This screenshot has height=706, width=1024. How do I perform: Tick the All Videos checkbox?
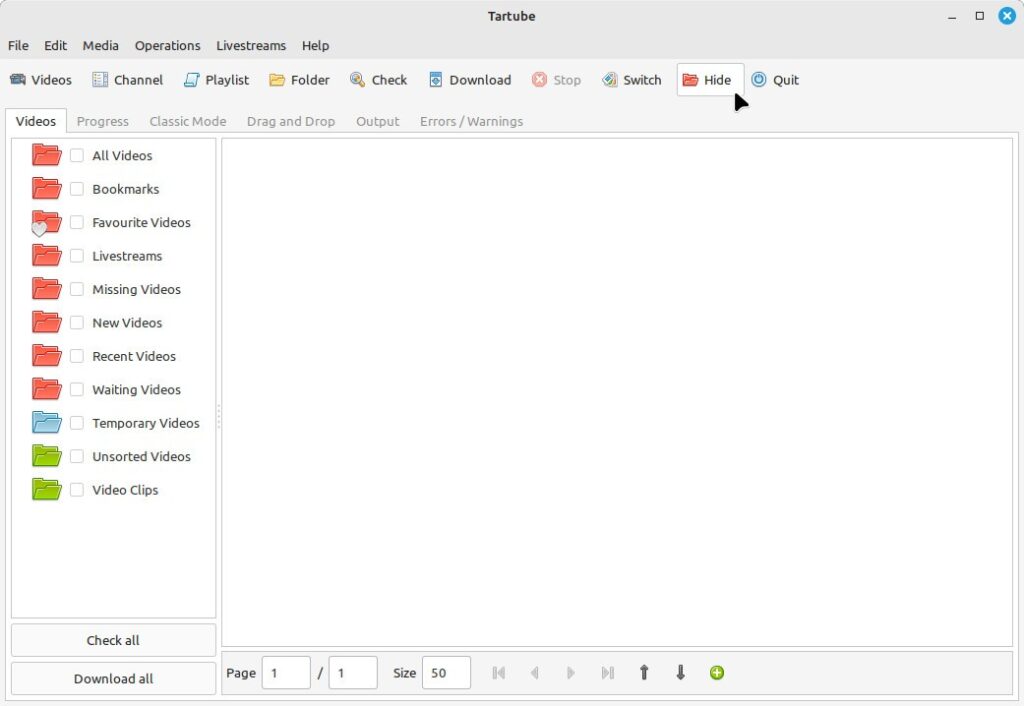pos(76,155)
